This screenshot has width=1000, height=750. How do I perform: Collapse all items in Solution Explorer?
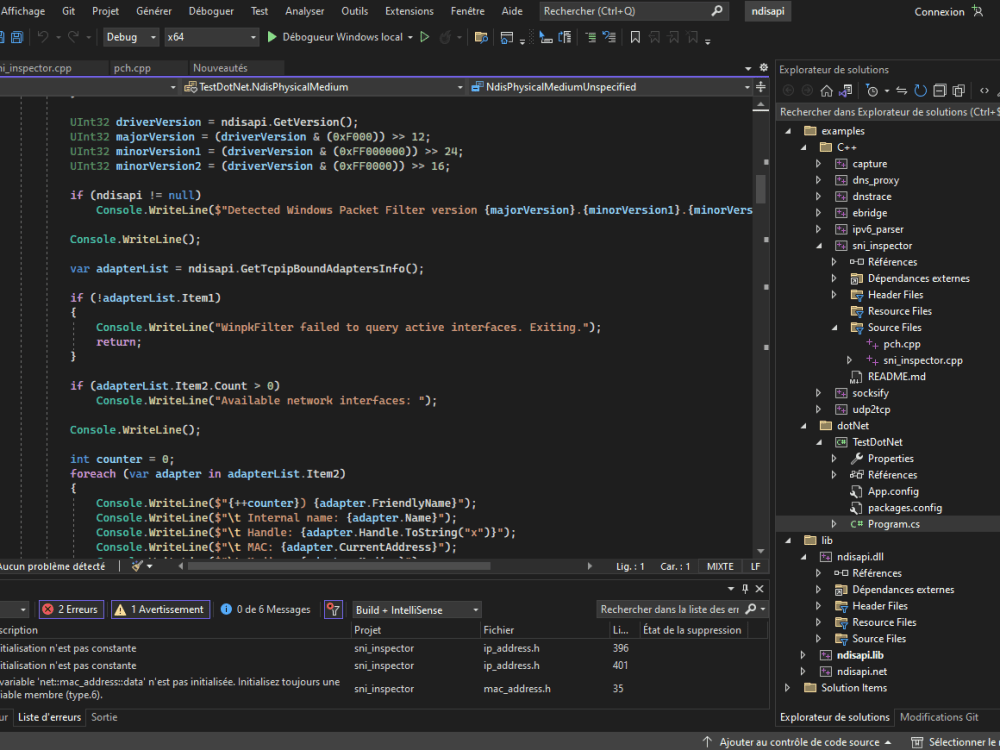940,90
